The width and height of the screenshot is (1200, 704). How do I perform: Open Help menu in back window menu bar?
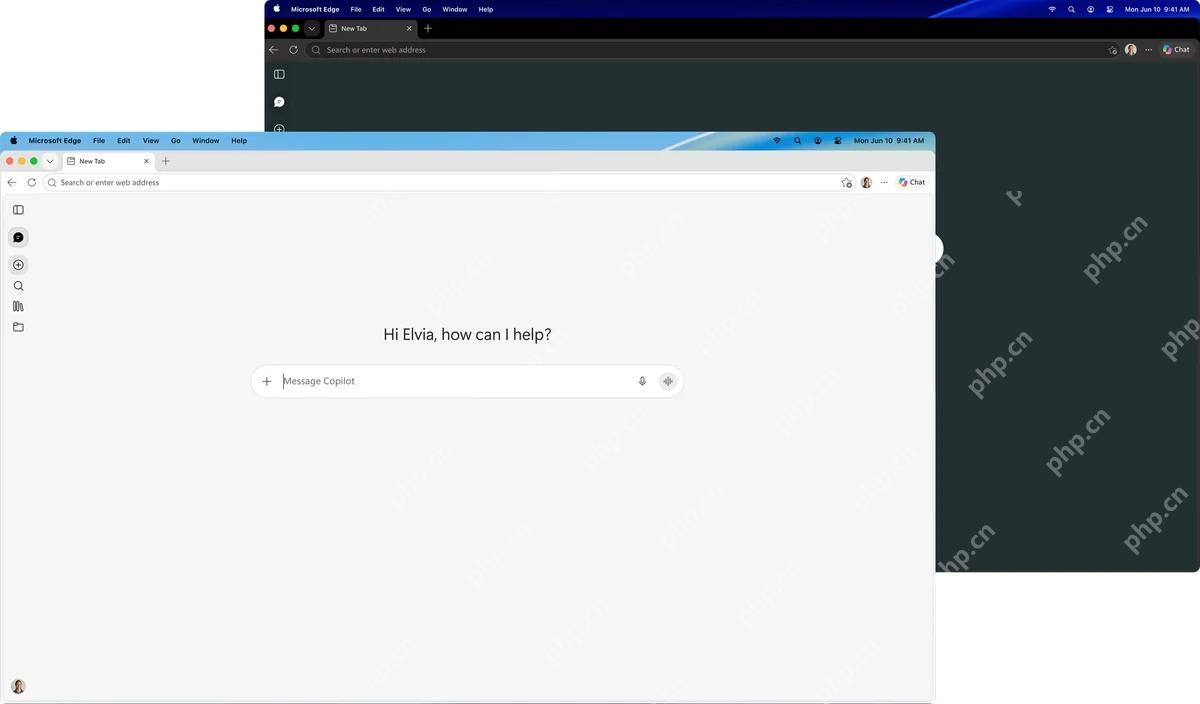click(486, 9)
